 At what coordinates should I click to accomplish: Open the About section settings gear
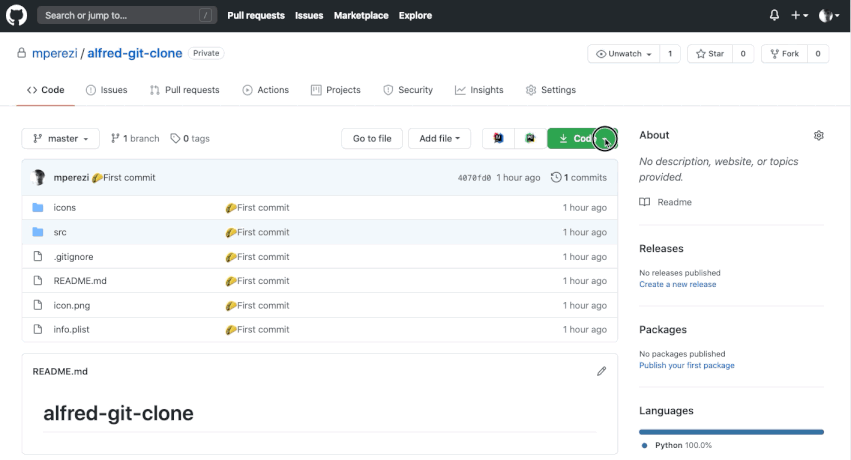coord(819,135)
